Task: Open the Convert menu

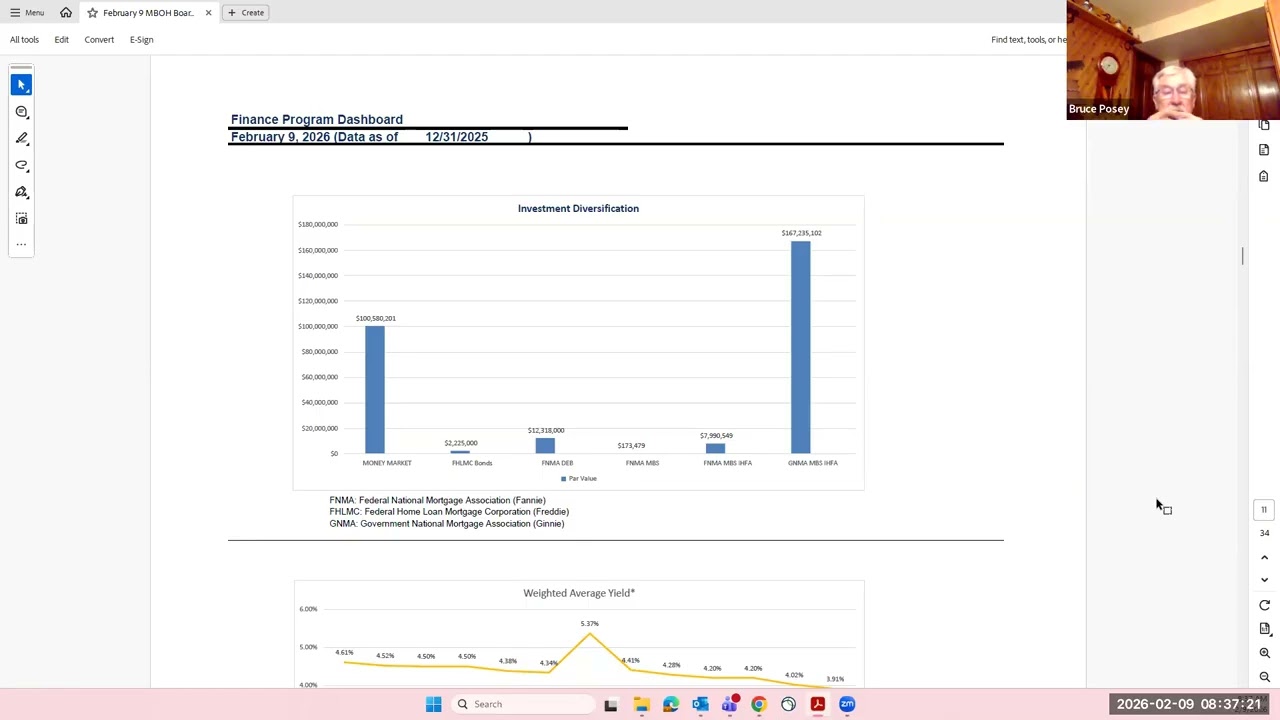Action: 99,40
